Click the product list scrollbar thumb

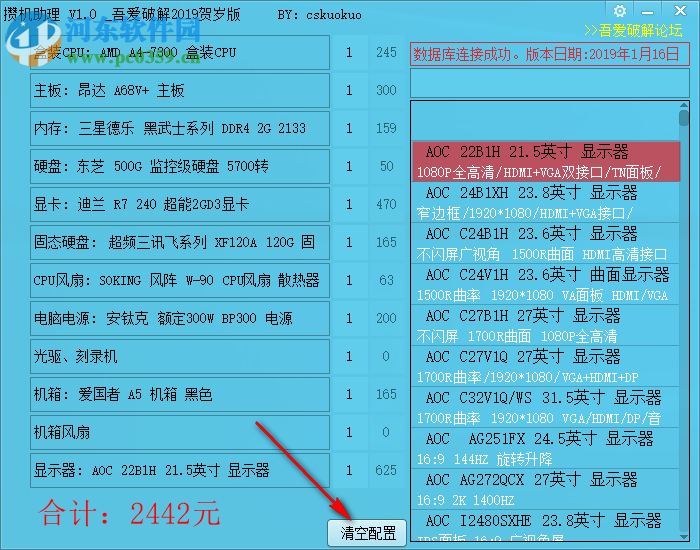click(684, 118)
